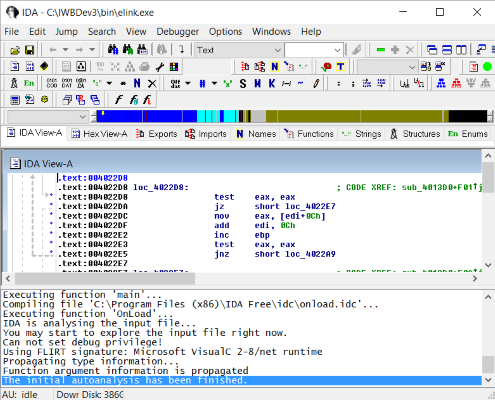Click the horizontal scrollbar right arrow
The width and height of the screenshot is (495, 400).
coord(475,279)
